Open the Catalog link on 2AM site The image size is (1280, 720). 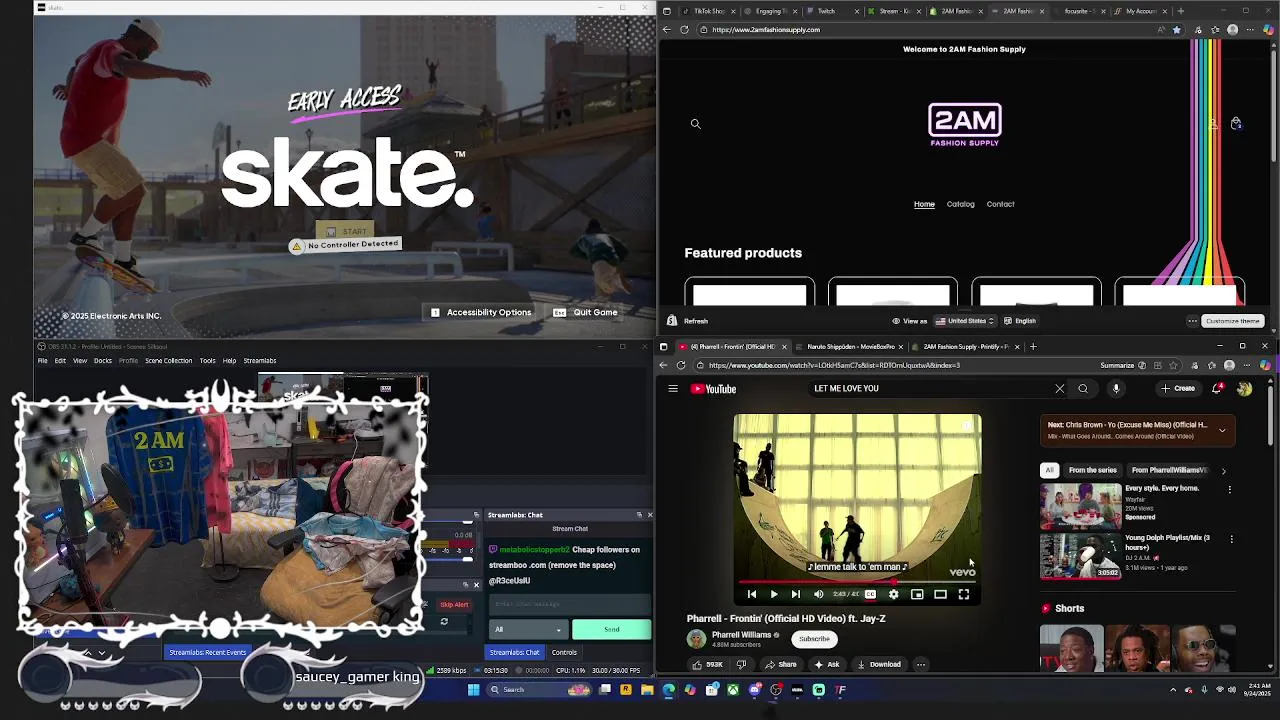click(960, 204)
